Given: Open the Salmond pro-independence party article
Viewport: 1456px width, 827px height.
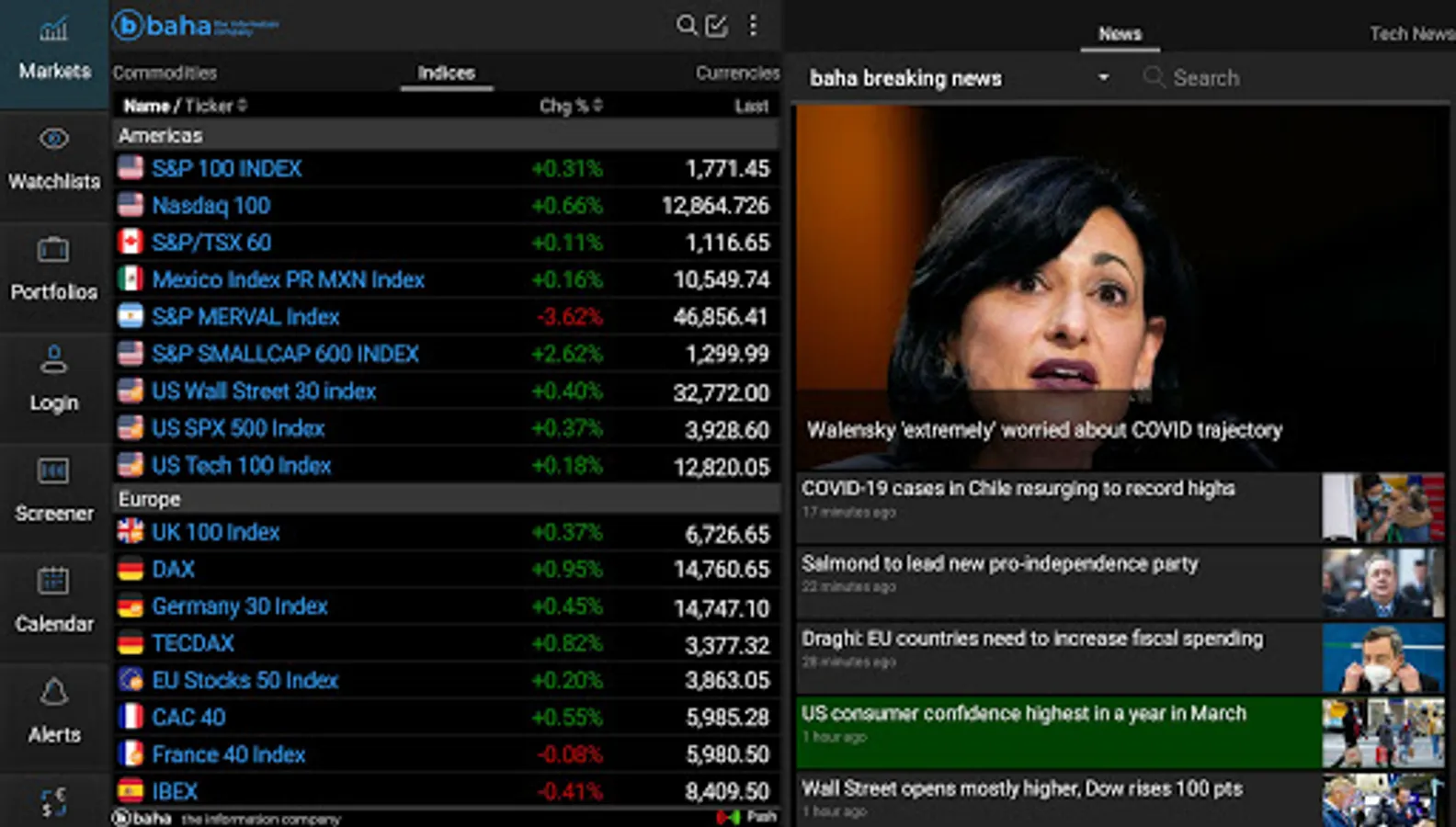Looking at the screenshot, I should [1120, 582].
